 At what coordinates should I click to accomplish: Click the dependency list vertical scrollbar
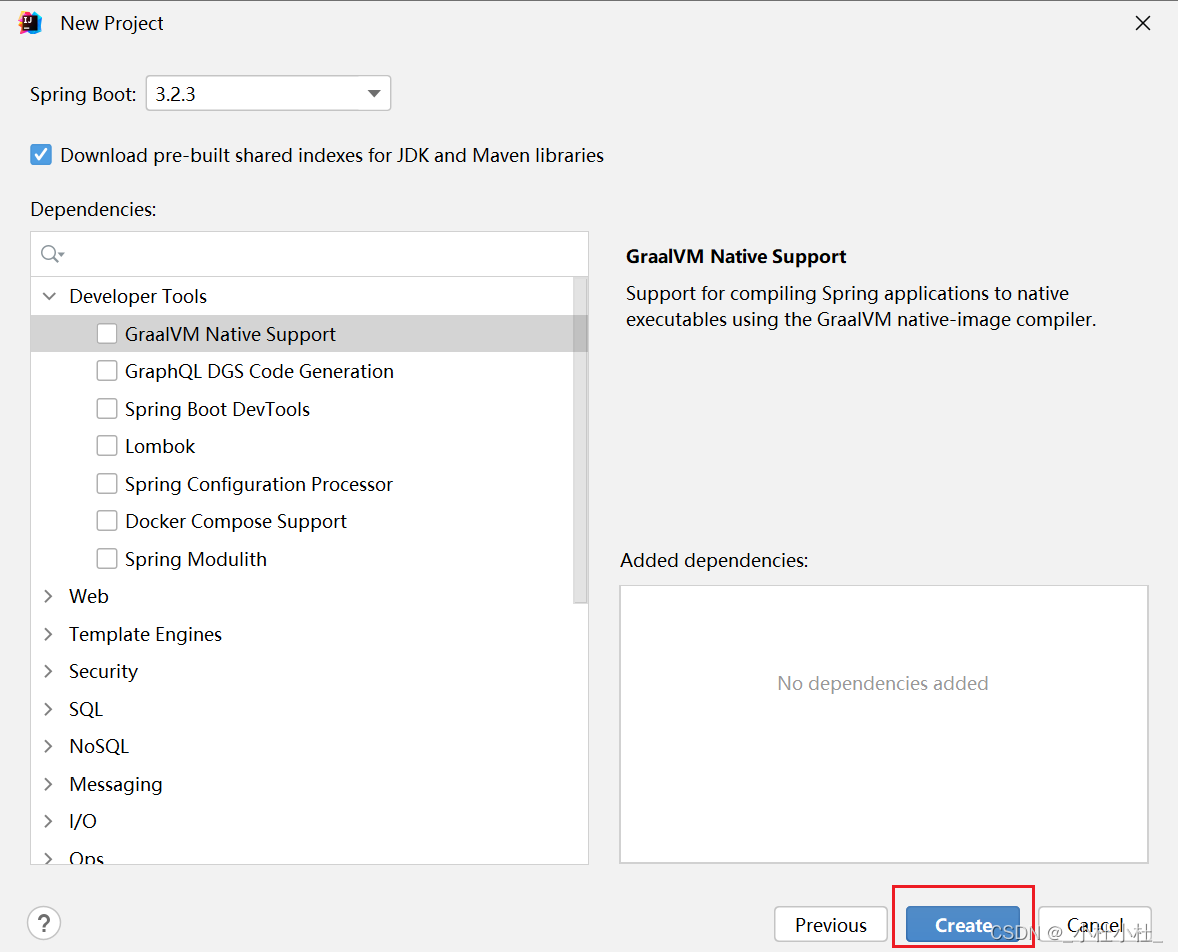[580, 440]
